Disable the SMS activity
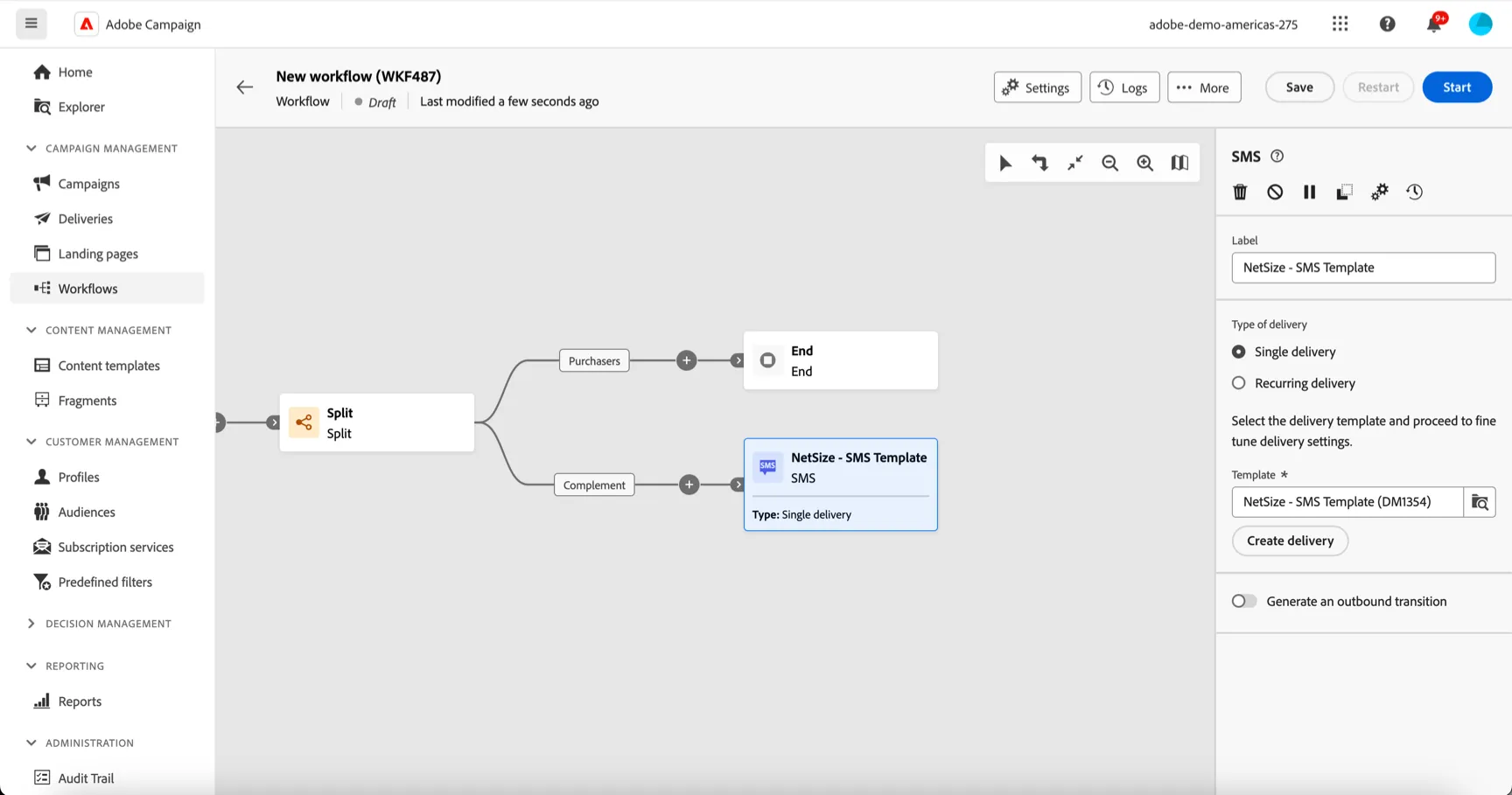The image size is (1512, 795). point(1275,192)
